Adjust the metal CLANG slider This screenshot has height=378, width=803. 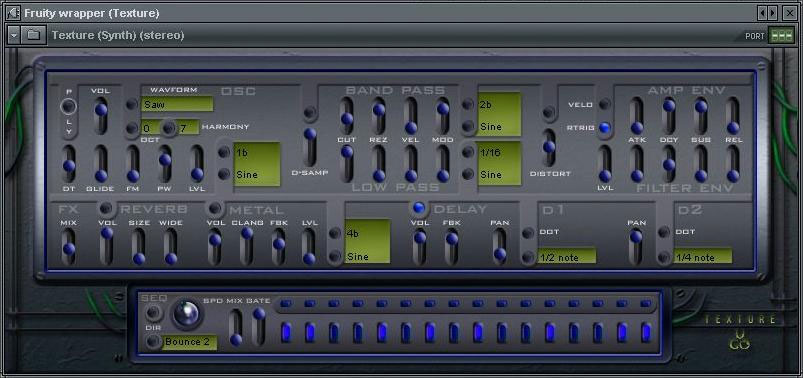tap(247, 247)
